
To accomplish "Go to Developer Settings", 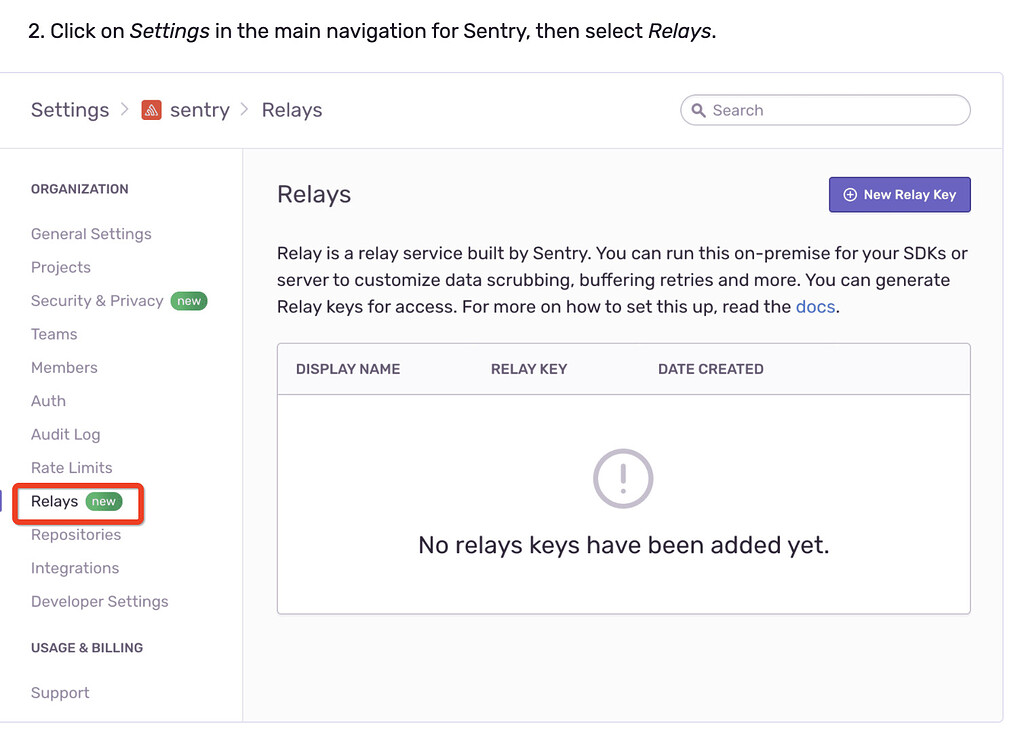I will 99,601.
